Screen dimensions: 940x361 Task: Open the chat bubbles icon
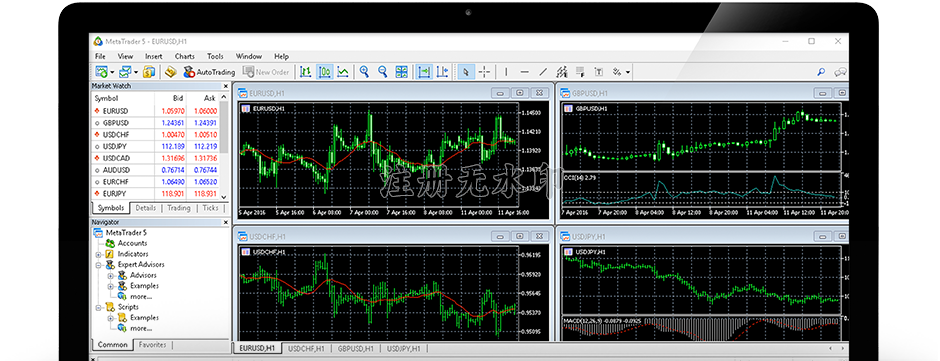click(840, 72)
